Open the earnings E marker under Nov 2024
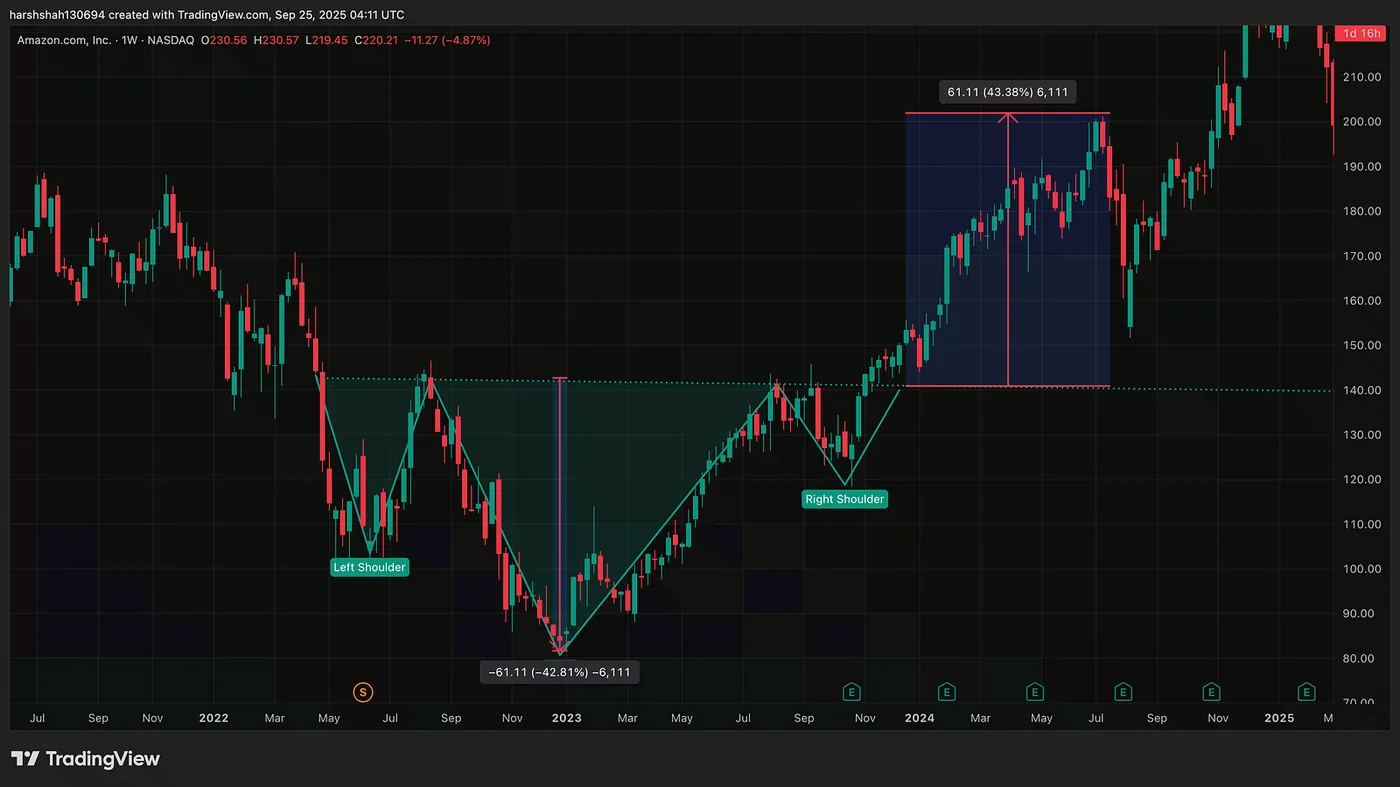 click(1211, 691)
